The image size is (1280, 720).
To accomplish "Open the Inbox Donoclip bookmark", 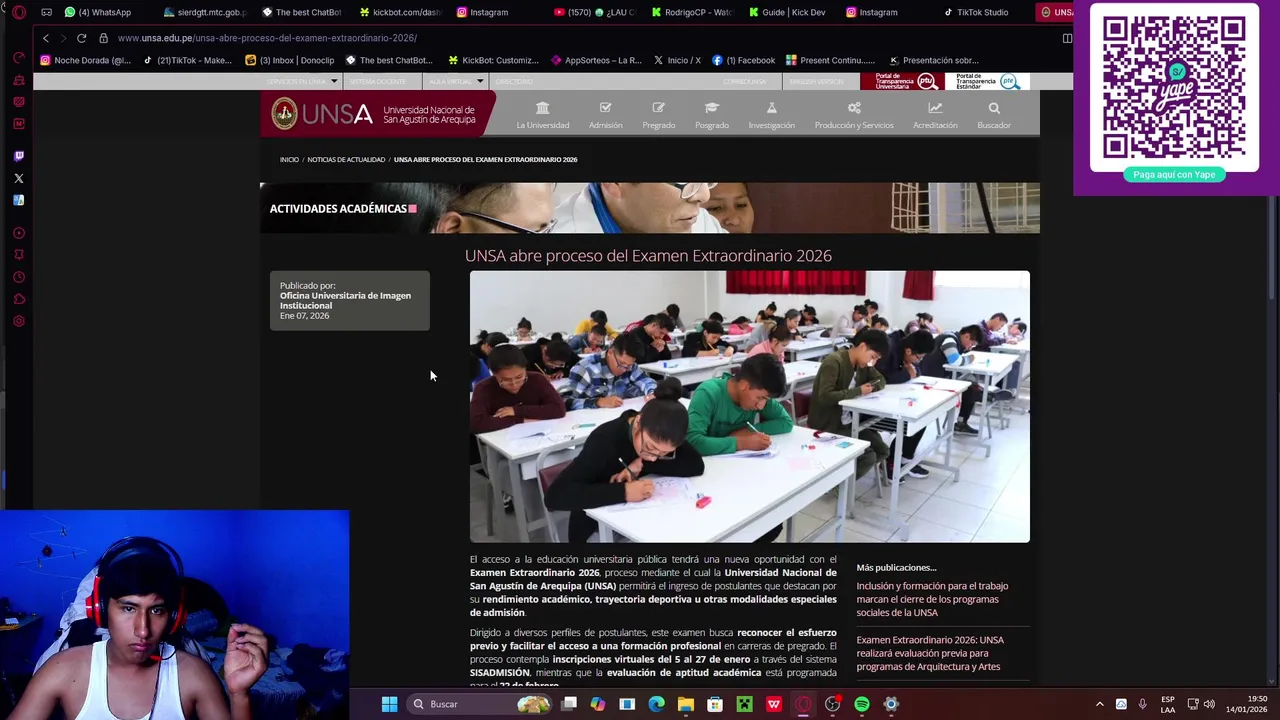I will tap(290, 60).
